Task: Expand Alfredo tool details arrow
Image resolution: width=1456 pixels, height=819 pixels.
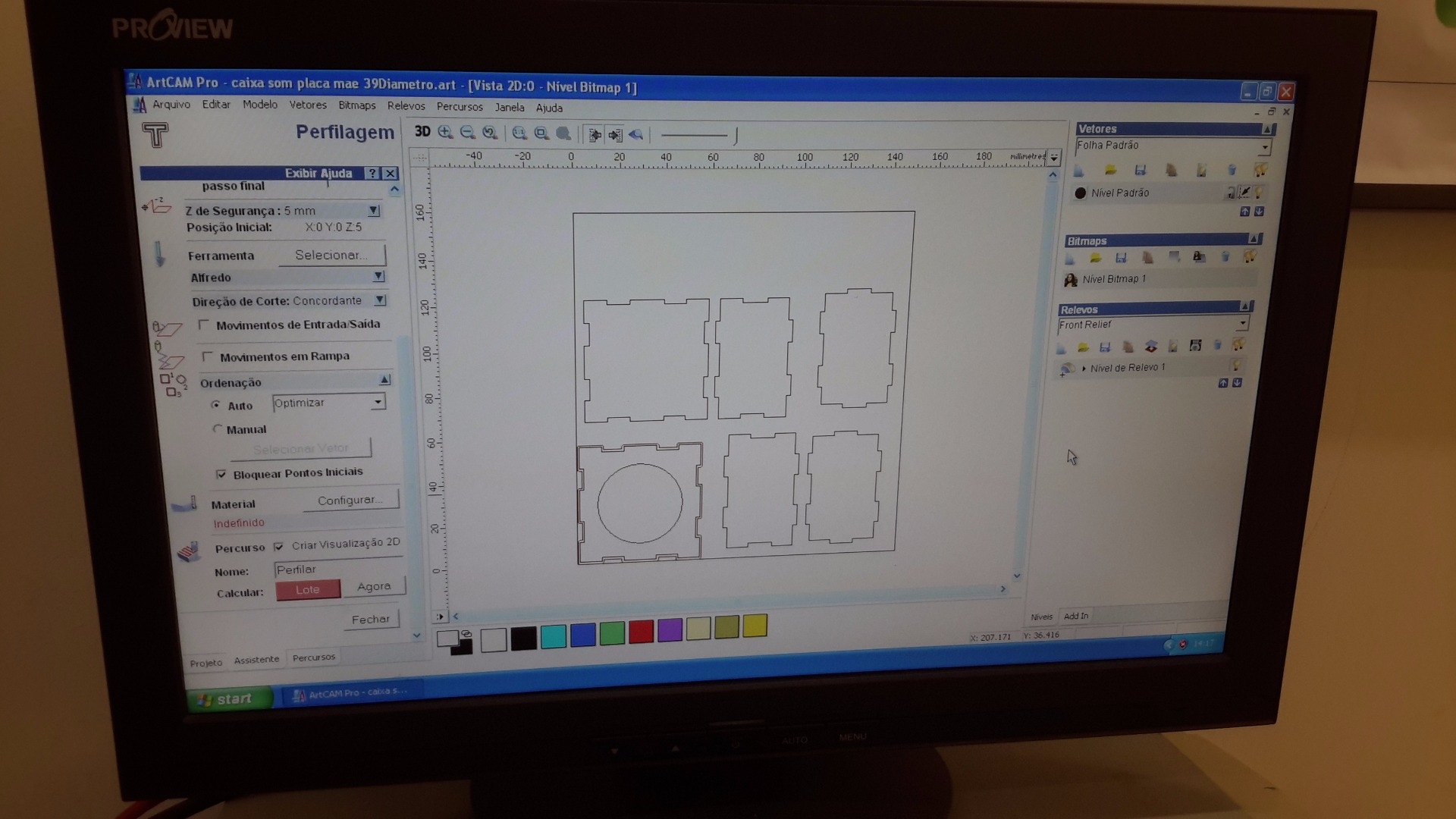Action: [x=378, y=277]
